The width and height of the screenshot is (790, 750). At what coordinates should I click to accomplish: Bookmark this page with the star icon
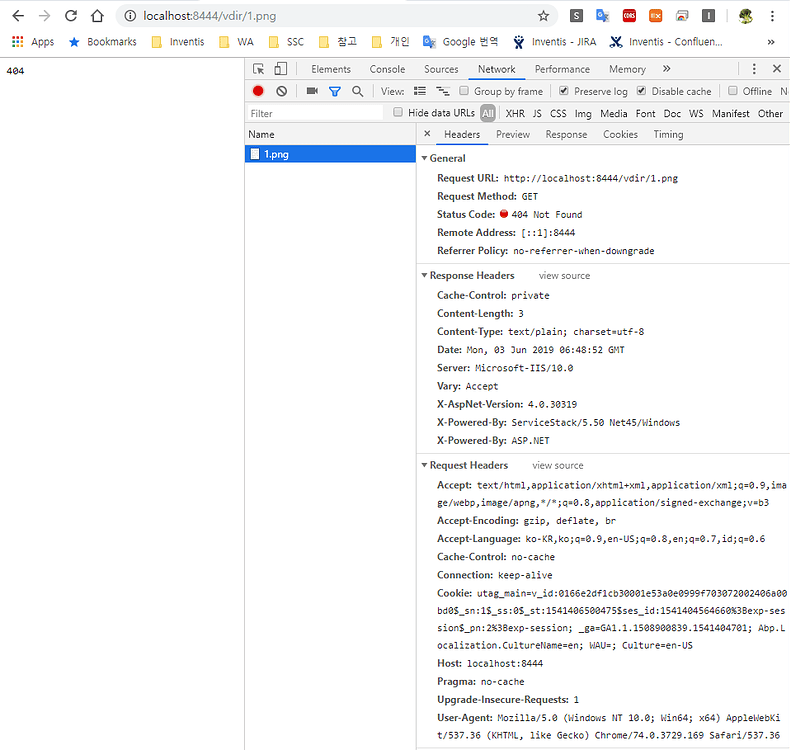pyautogui.click(x=543, y=16)
